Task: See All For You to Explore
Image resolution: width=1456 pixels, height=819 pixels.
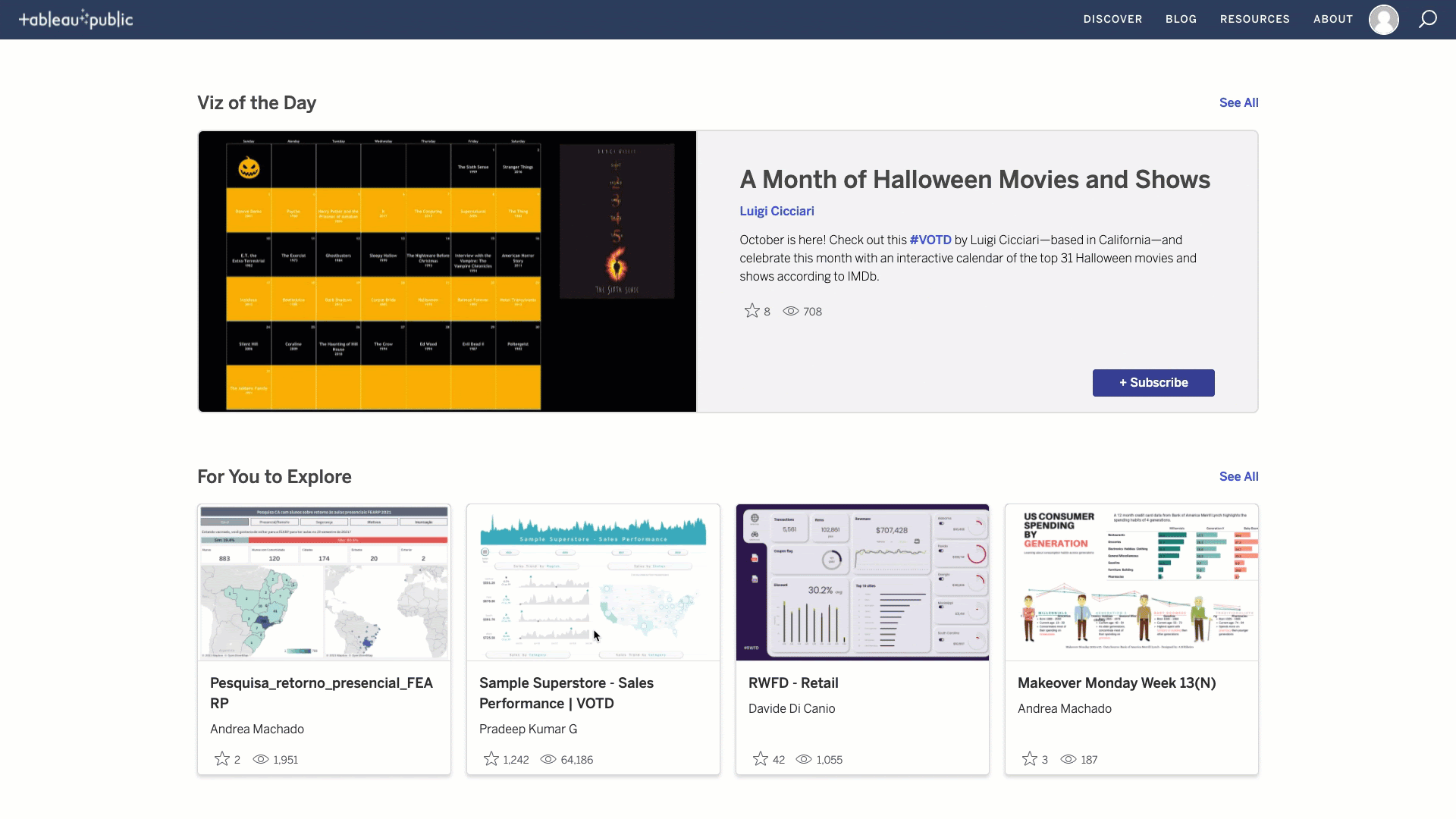Action: (x=1238, y=476)
